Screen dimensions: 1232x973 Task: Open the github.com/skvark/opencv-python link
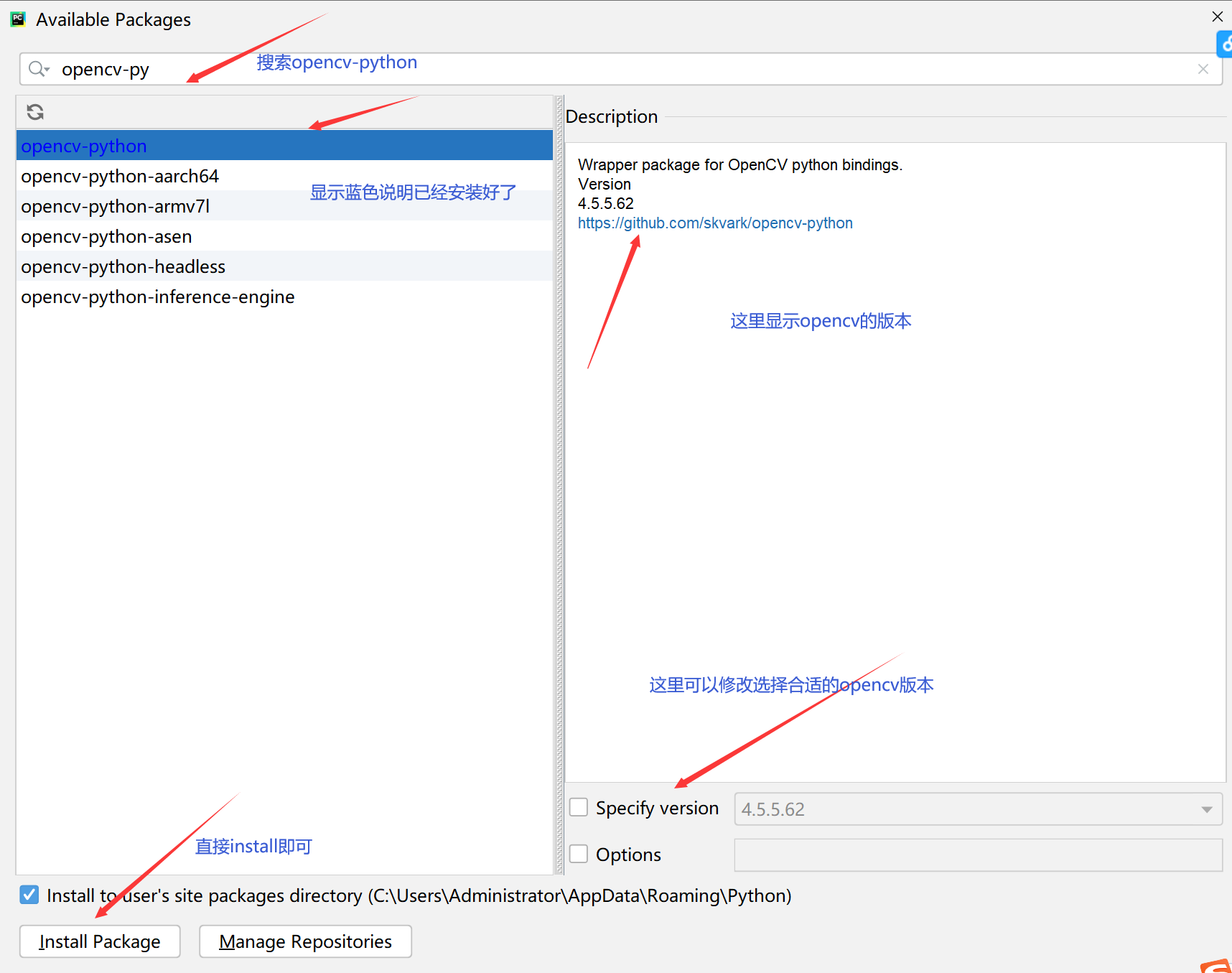tap(715, 223)
